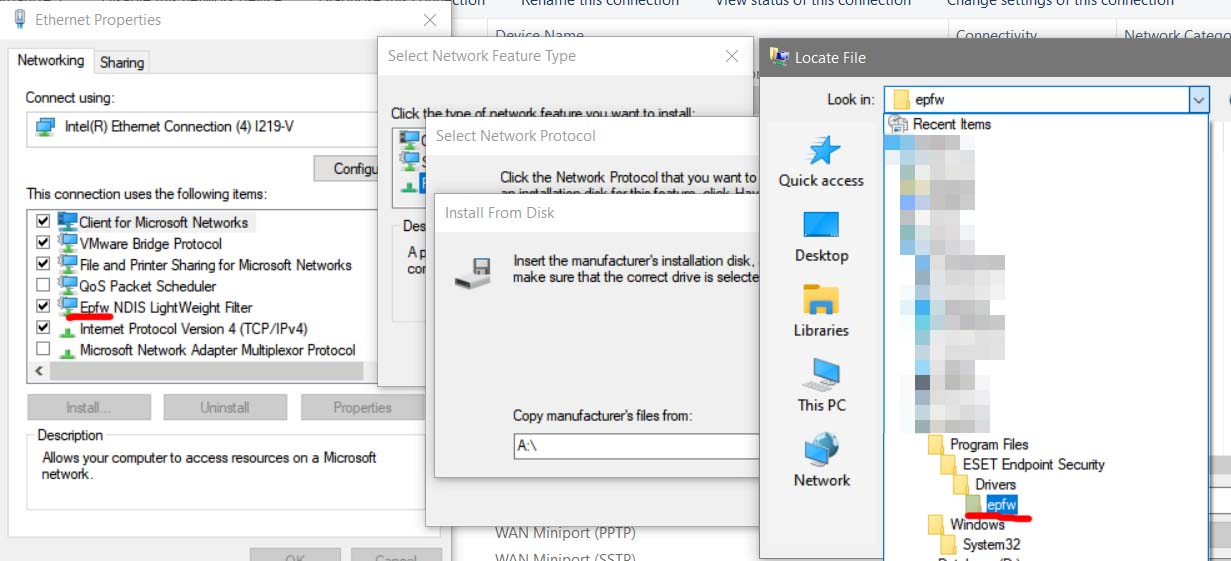Open Libraries in Locate File sidebar
The width and height of the screenshot is (1231, 561).
point(821,311)
